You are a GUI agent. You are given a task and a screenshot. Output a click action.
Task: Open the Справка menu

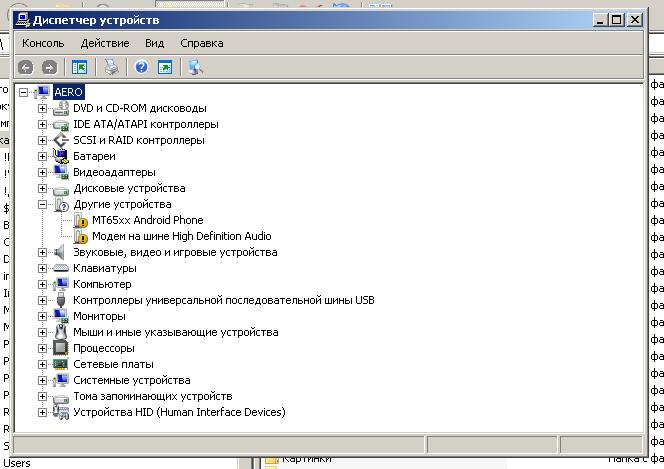pyautogui.click(x=201, y=43)
